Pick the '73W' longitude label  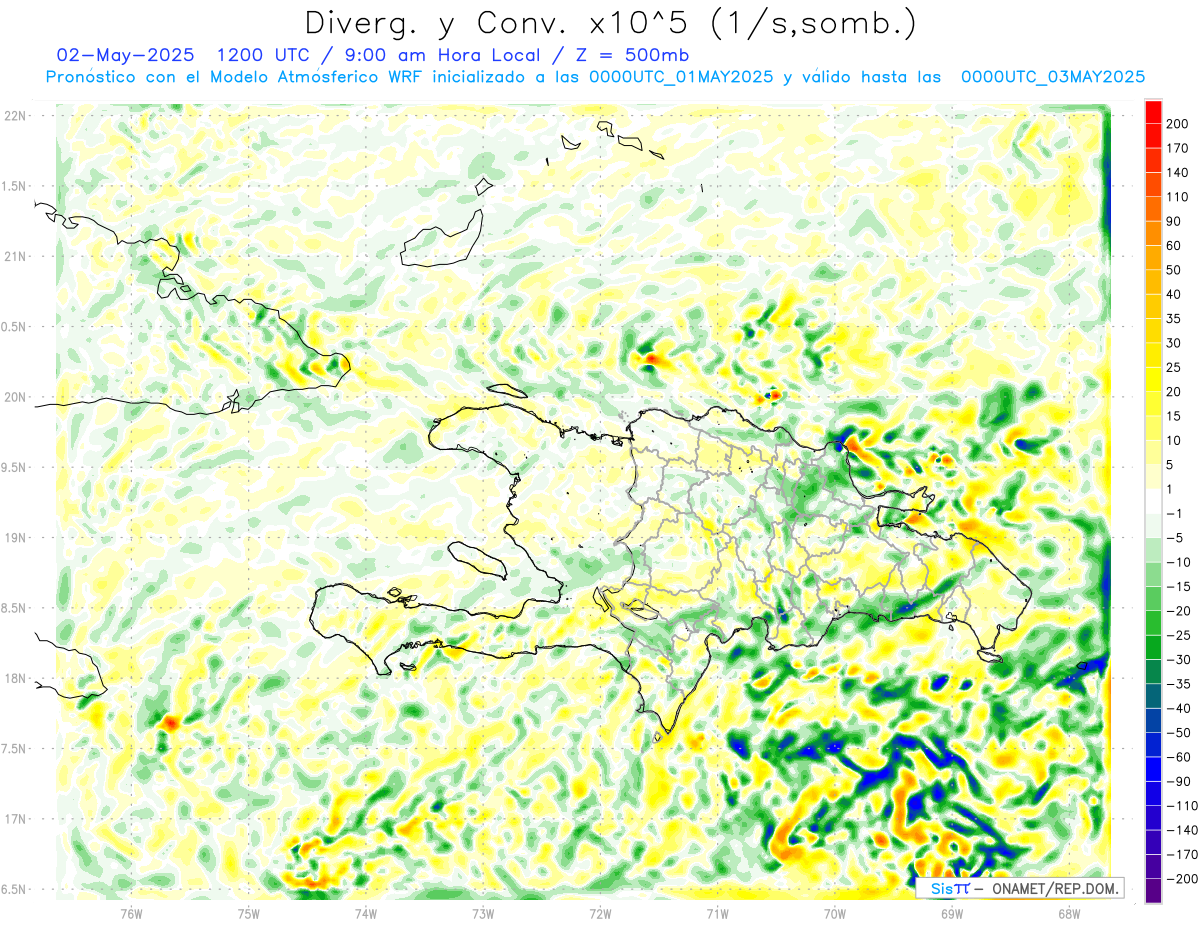click(x=483, y=912)
